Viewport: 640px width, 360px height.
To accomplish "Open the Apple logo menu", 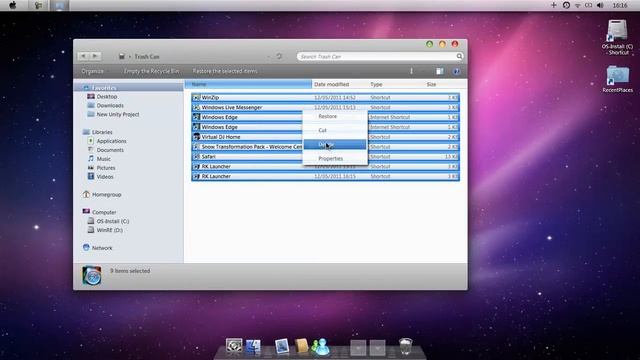I will [x=13, y=5].
